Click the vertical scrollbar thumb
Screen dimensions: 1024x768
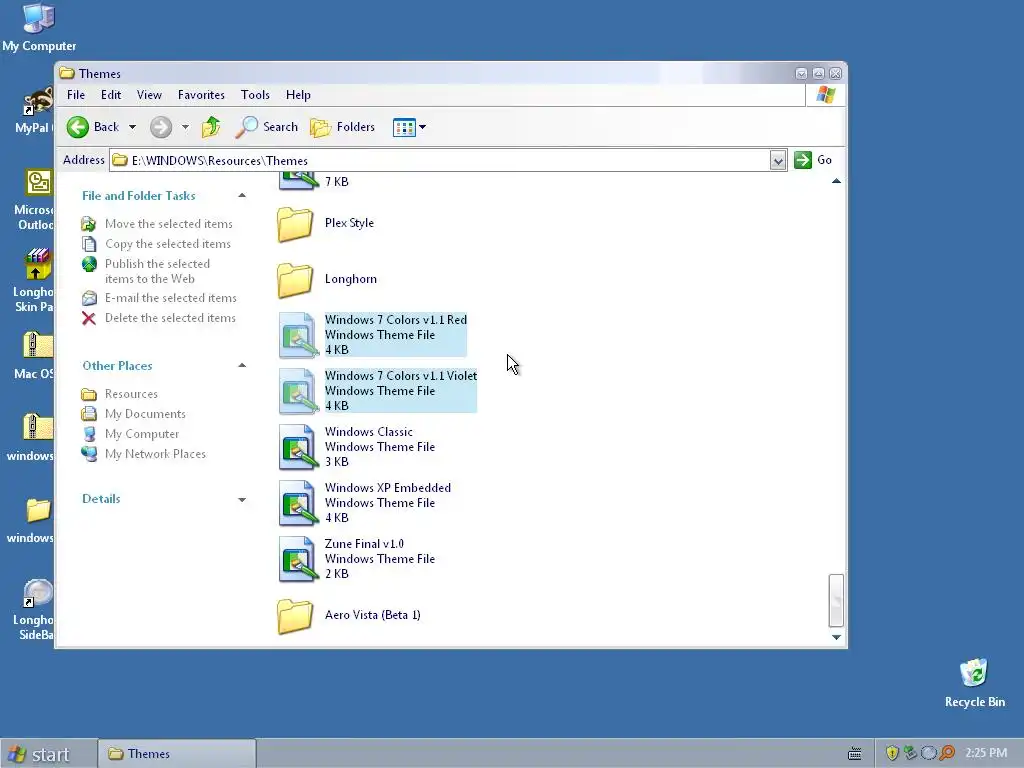pyautogui.click(x=836, y=600)
